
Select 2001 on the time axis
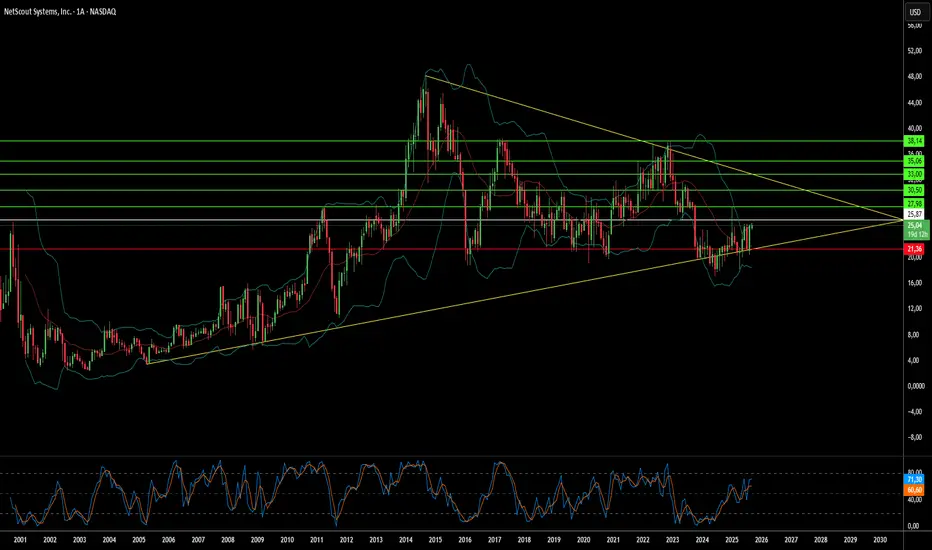(x=20, y=539)
